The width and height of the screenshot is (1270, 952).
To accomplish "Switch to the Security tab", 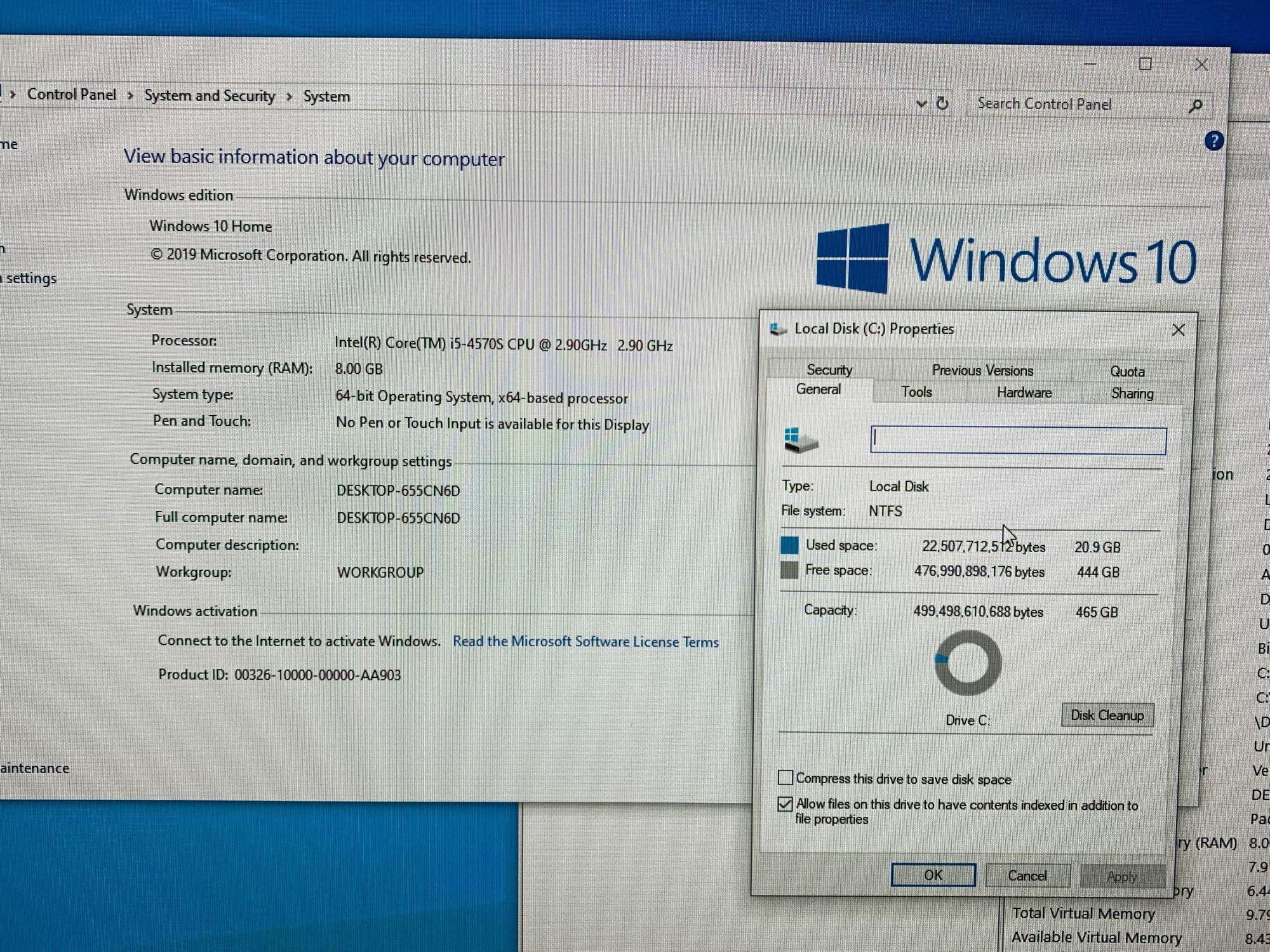I will (829, 369).
